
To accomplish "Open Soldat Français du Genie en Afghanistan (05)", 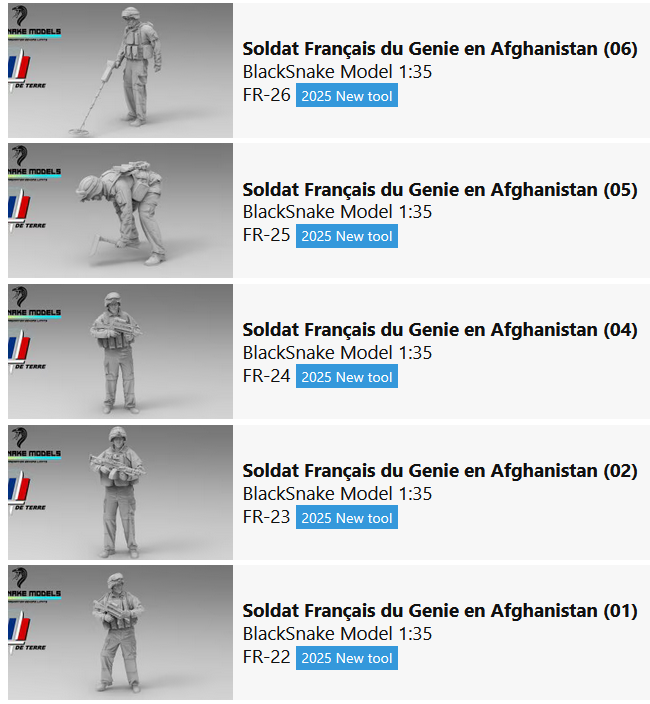I will click(x=439, y=189).
